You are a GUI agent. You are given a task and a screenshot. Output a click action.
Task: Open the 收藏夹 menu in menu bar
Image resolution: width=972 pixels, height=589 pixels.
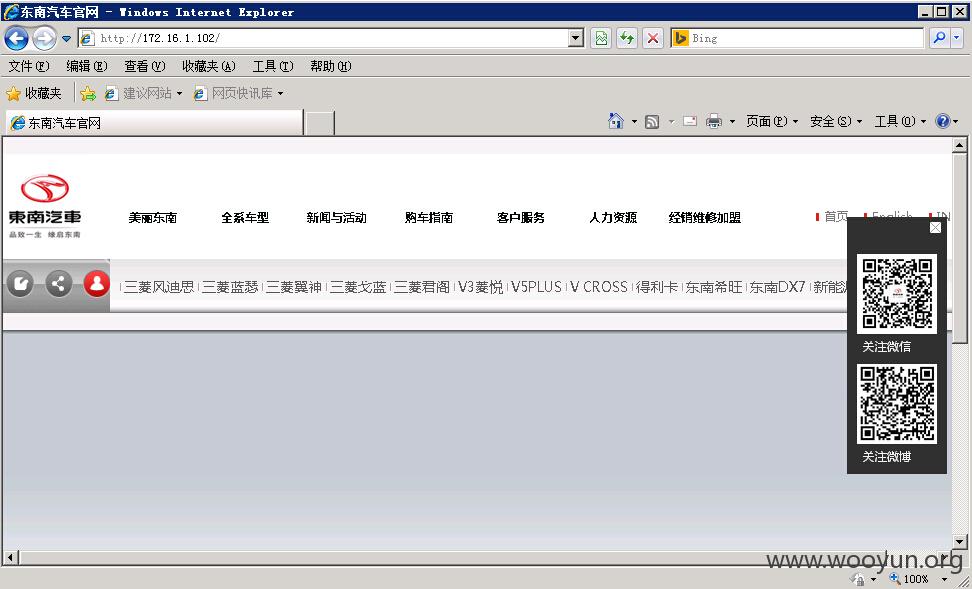pos(208,66)
